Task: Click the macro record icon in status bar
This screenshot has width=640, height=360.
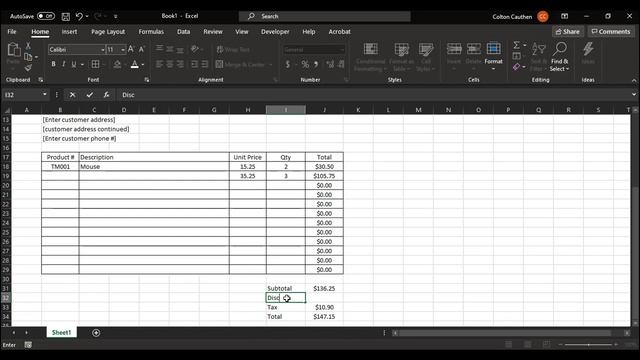Action: (x=28, y=345)
